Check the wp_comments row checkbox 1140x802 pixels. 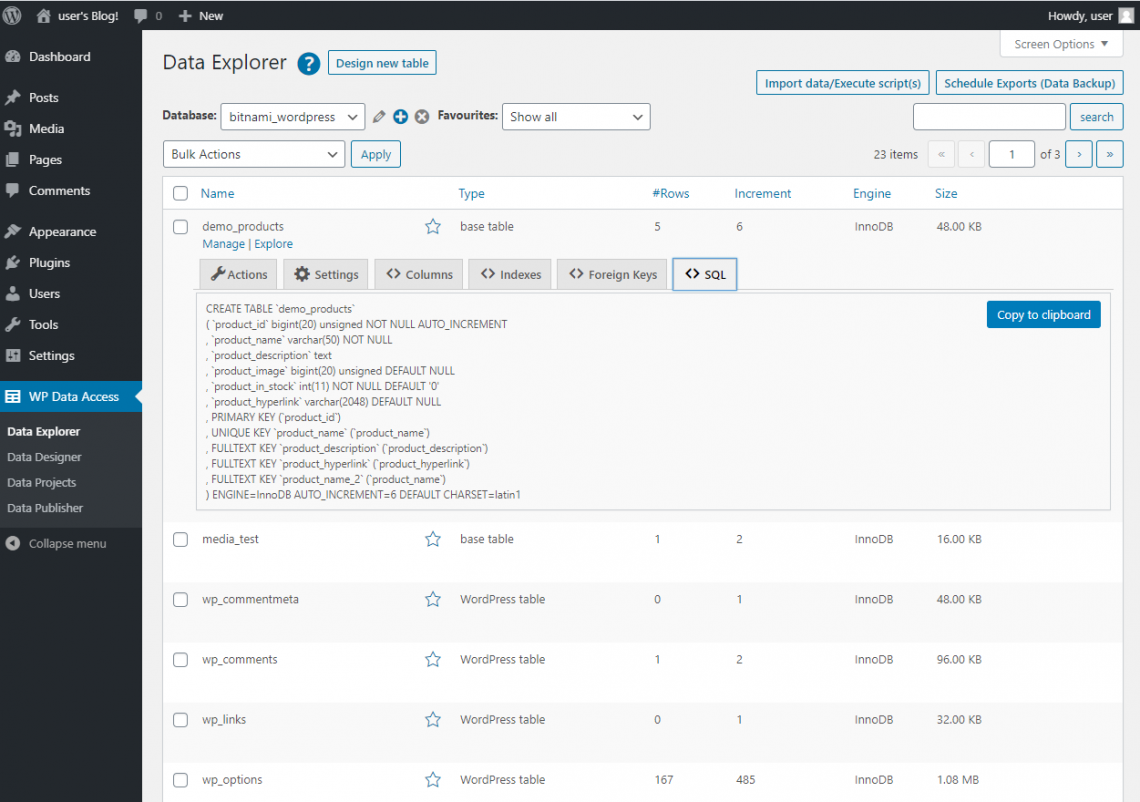(180, 660)
